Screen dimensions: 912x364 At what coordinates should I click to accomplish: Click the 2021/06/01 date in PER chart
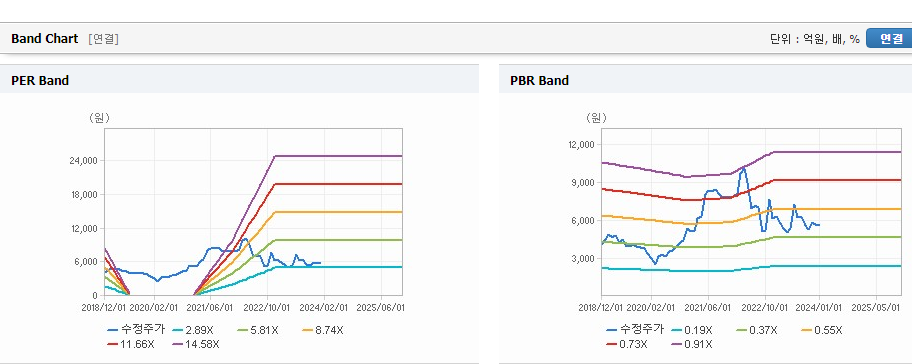click(x=212, y=307)
